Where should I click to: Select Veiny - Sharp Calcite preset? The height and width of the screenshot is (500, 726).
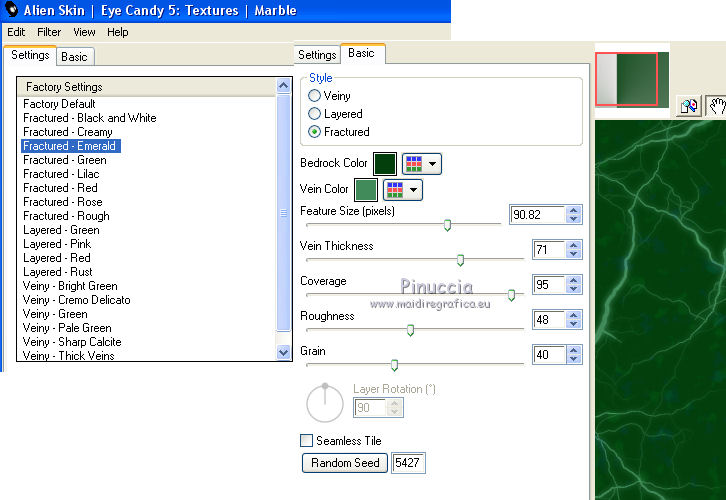(x=72, y=342)
